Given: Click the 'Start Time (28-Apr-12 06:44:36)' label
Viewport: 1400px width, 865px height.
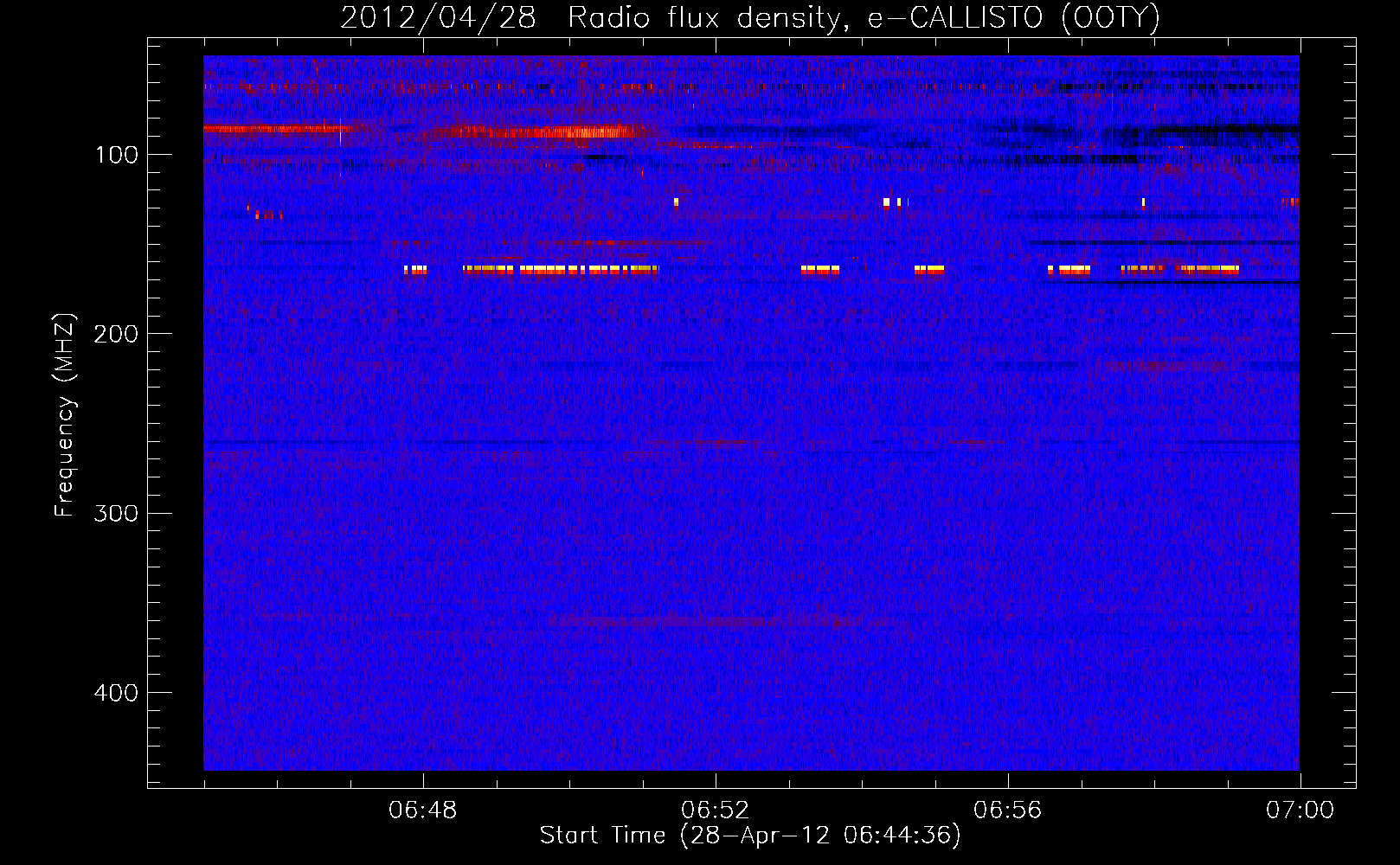Looking at the screenshot, I should [x=750, y=836].
